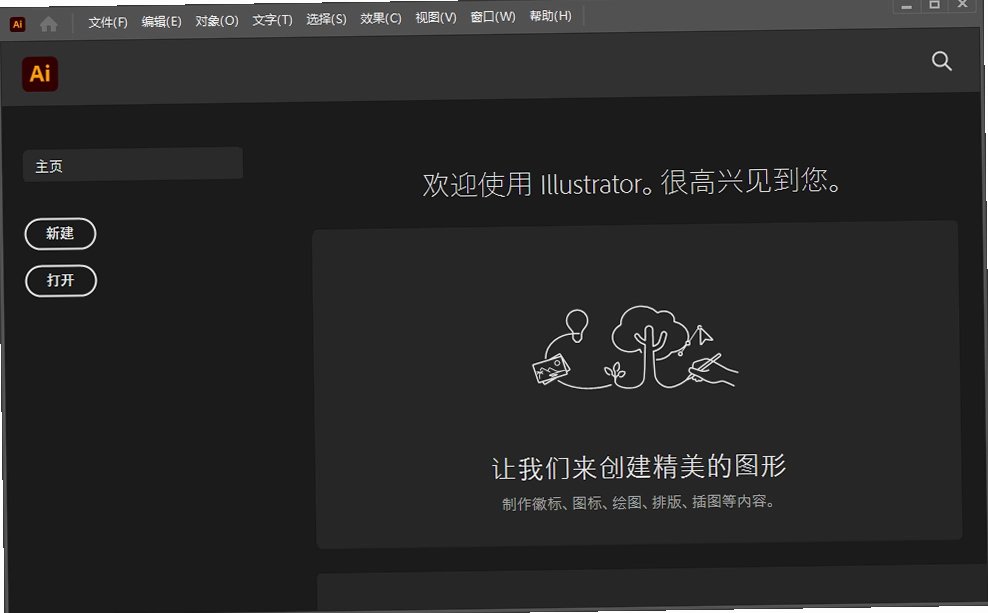Click the 打开 button
This screenshot has width=988, height=613.
pyautogui.click(x=61, y=280)
